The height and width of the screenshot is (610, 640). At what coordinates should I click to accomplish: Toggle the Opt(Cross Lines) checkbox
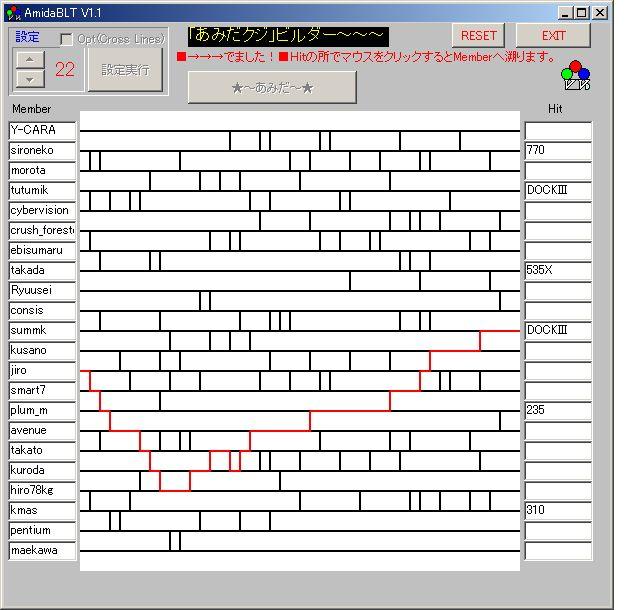pyautogui.click(x=67, y=39)
